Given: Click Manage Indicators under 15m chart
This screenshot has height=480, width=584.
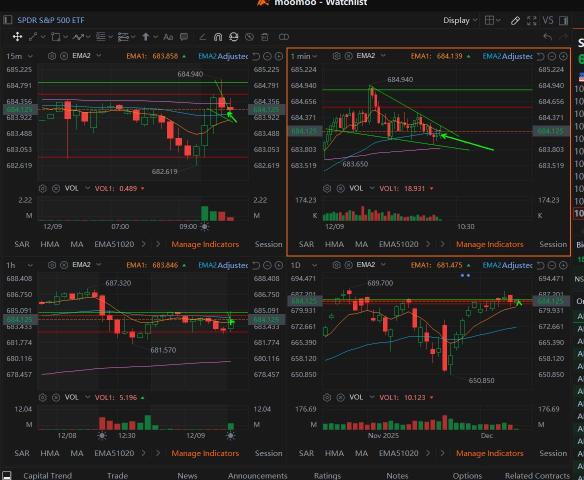Looking at the screenshot, I should (205, 244).
